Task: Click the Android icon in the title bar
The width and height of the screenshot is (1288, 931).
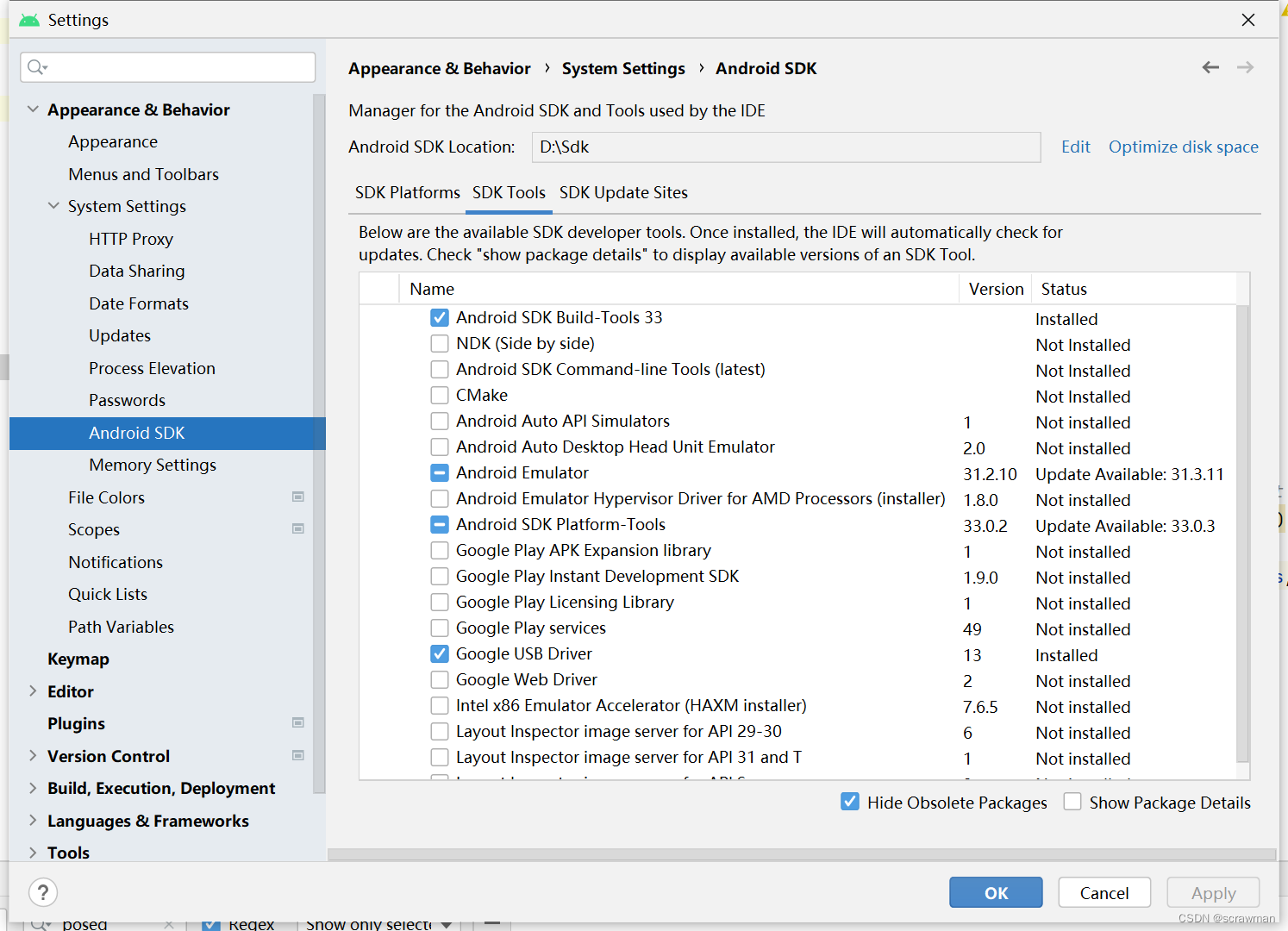Action: 29,20
